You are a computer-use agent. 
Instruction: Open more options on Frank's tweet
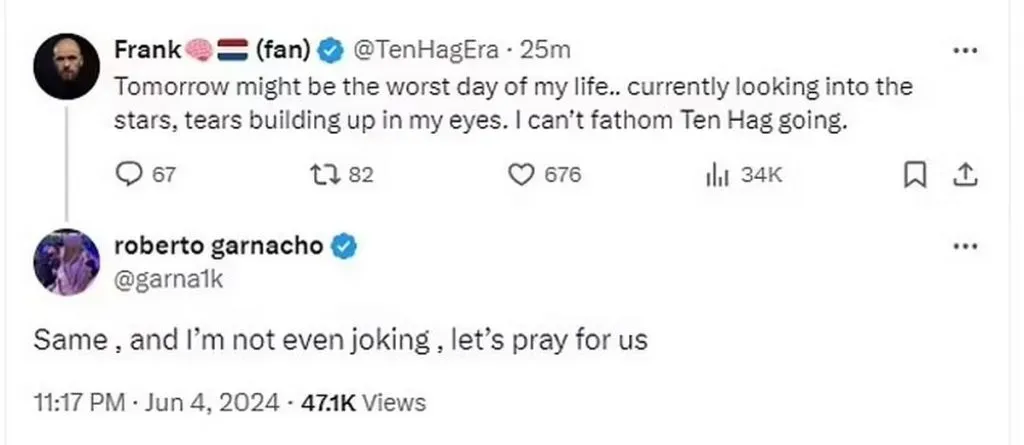pyautogui.click(x=964, y=50)
